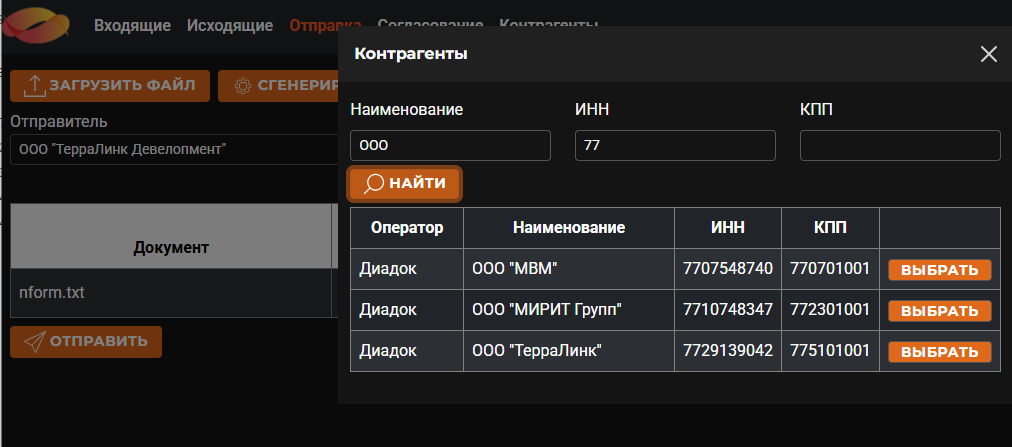Click the paper plane icon on Отправить
The image size is (1012, 447).
coord(35,342)
